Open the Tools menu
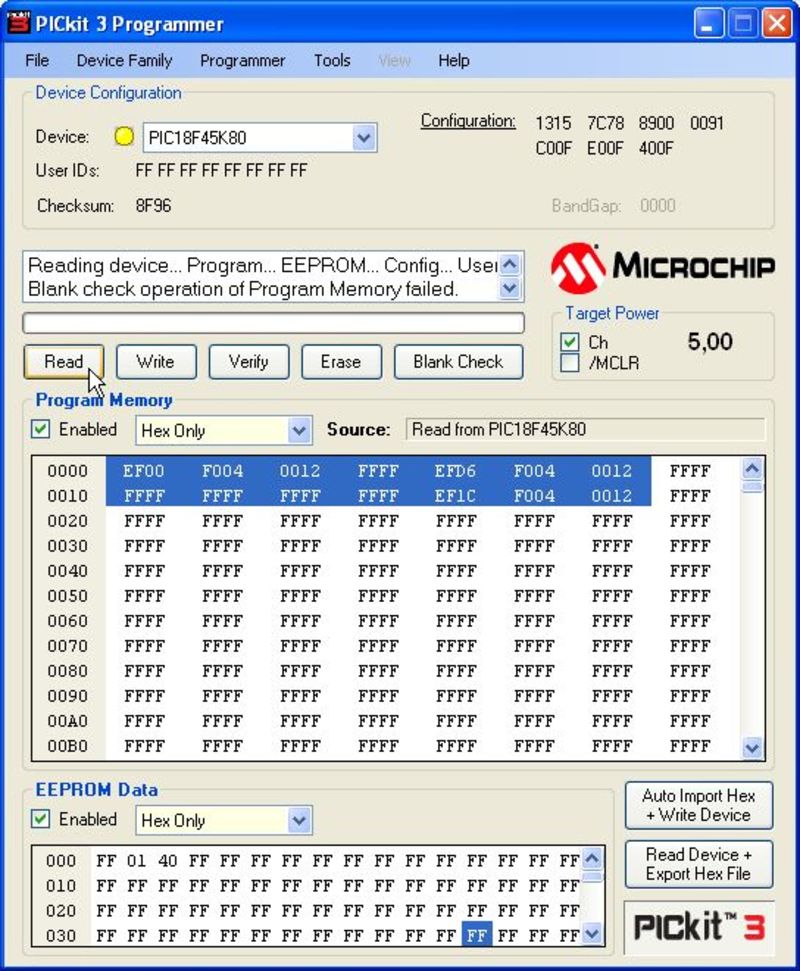The image size is (800, 971). coord(331,60)
